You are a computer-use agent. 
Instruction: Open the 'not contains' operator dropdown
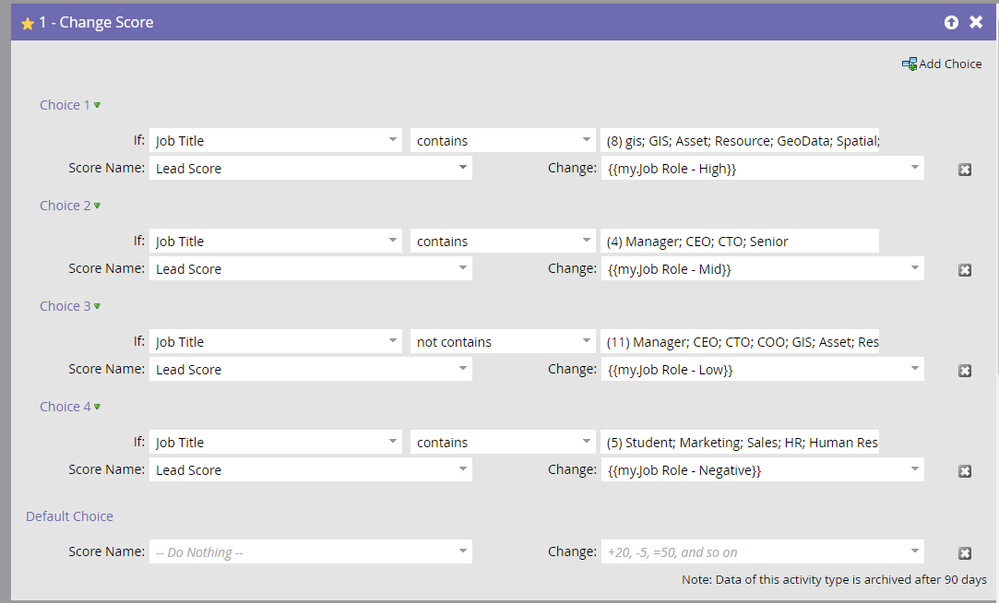(x=586, y=342)
